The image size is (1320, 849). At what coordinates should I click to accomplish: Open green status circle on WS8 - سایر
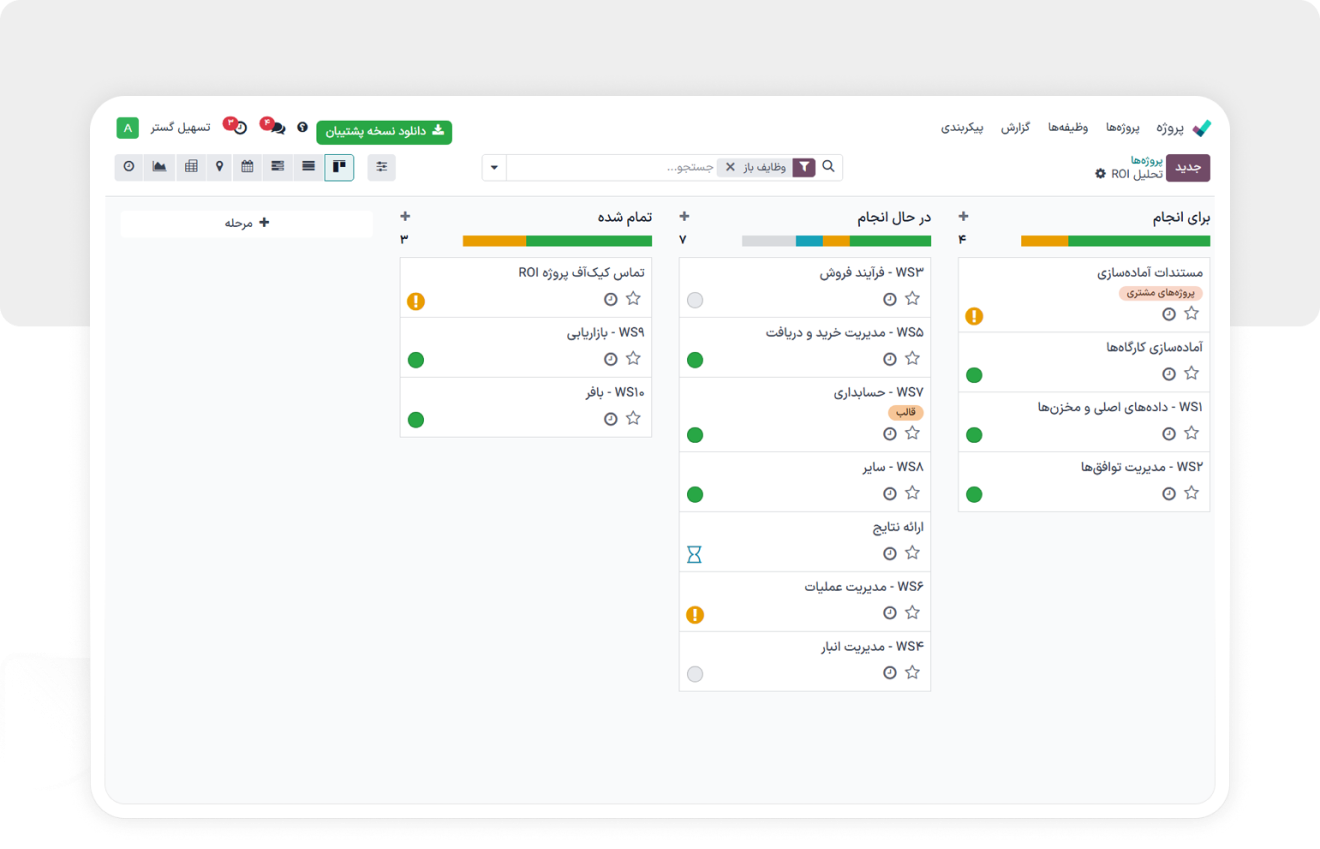pos(695,495)
